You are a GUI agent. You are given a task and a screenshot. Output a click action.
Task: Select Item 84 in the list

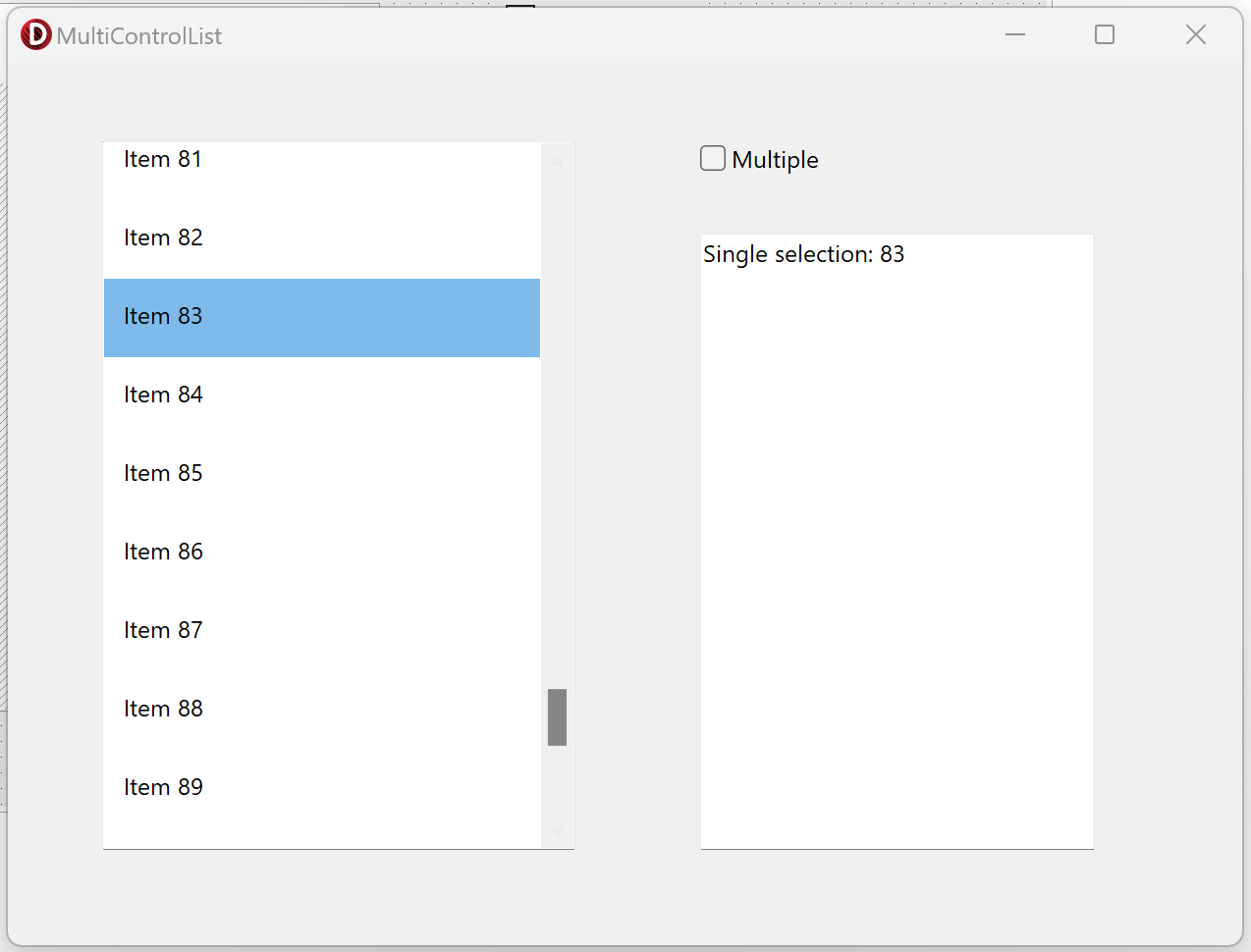(x=322, y=397)
